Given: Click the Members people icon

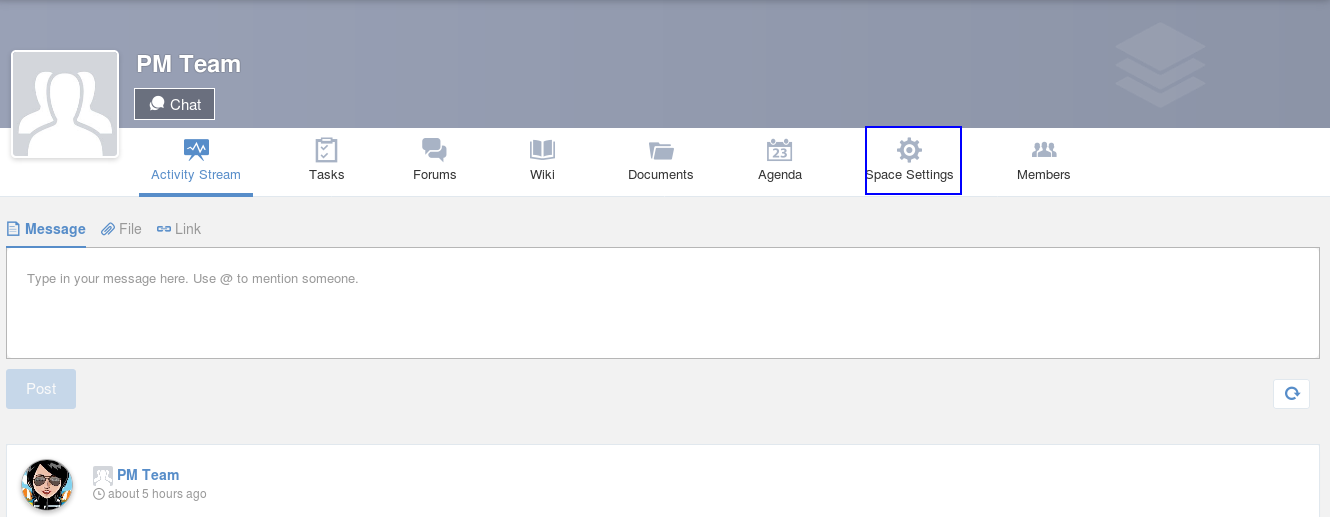Looking at the screenshot, I should click(1044, 150).
